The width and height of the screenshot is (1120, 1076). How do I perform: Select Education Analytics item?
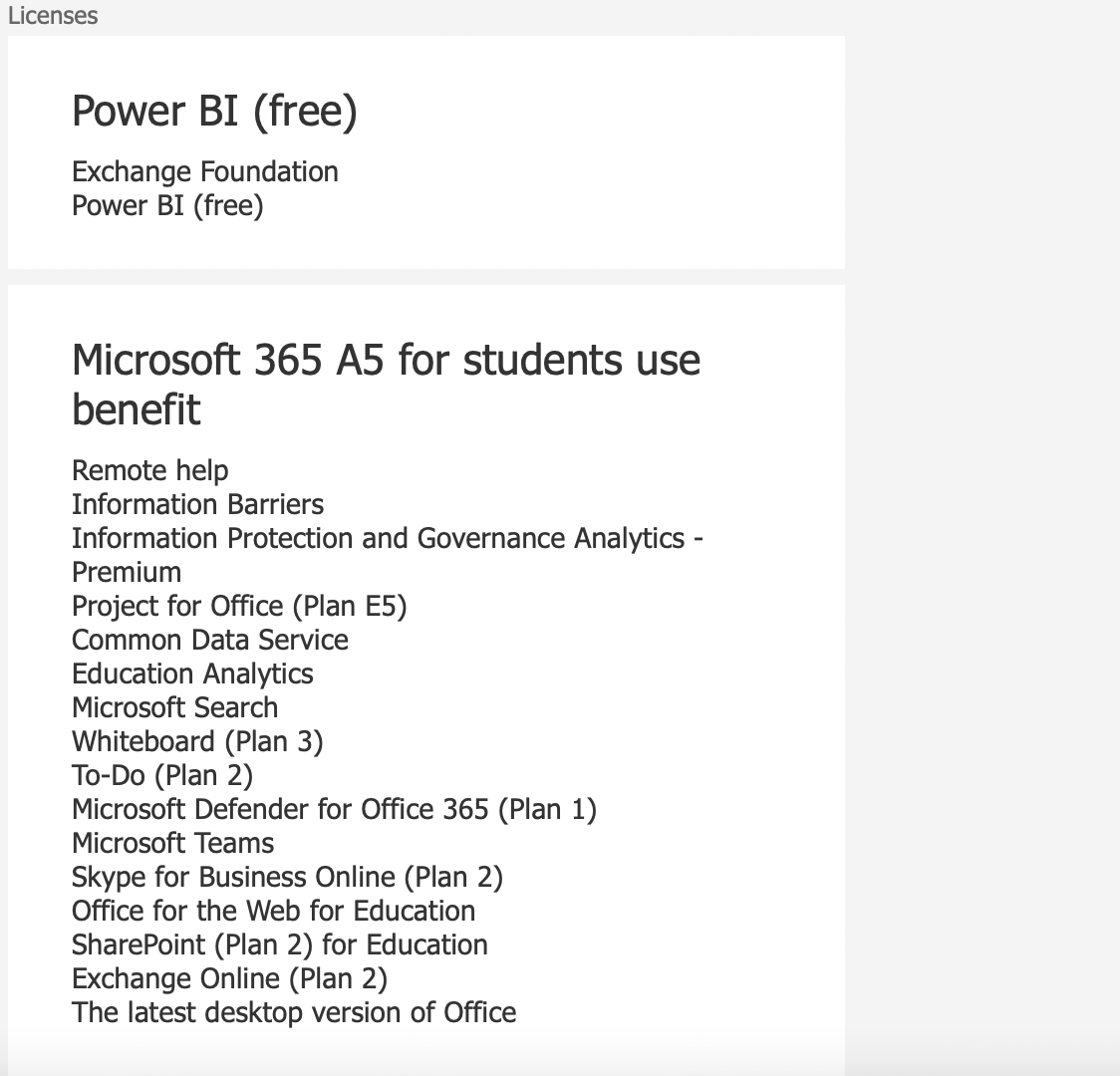[193, 674]
